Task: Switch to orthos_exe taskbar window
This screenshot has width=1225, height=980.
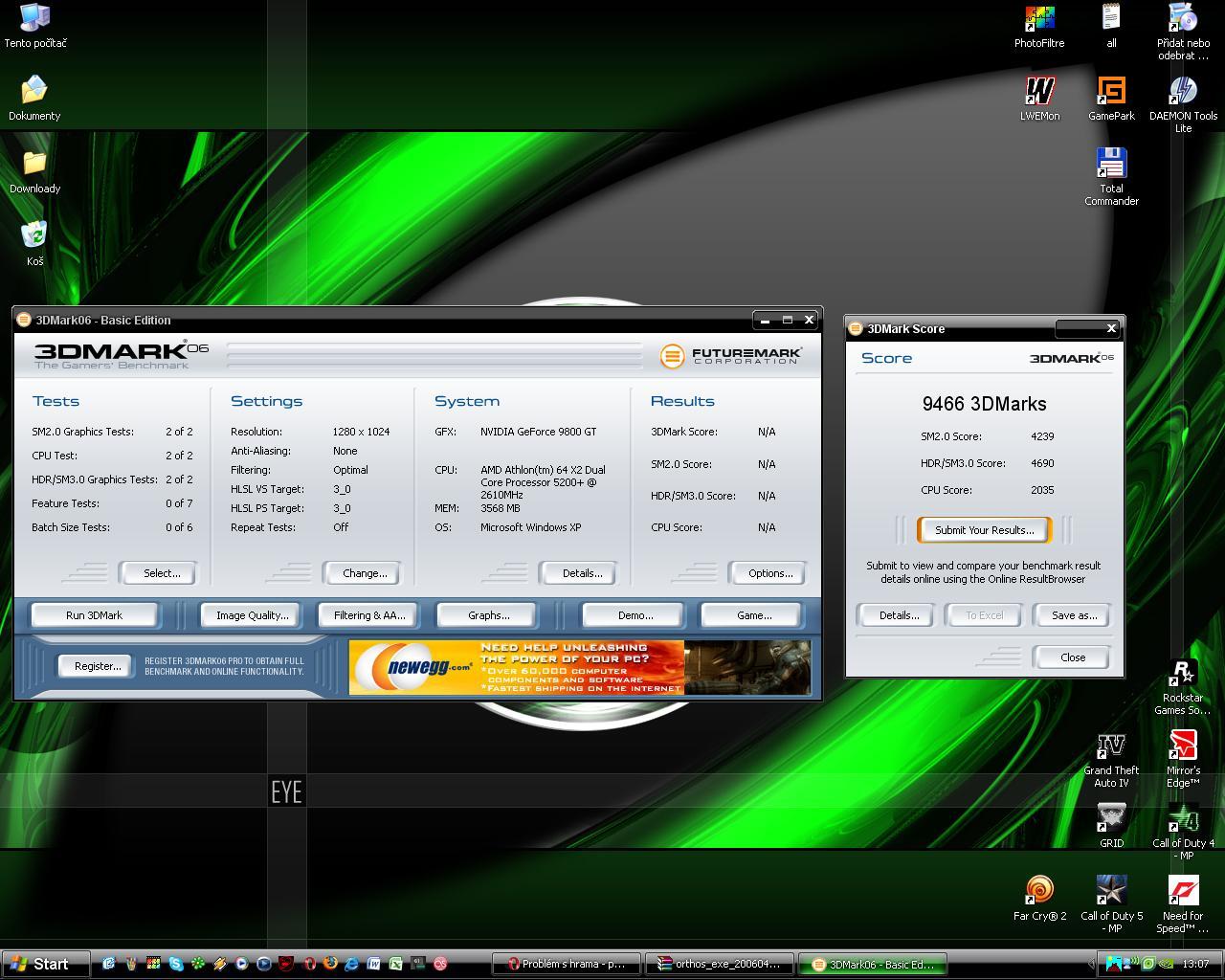Action: click(720, 964)
